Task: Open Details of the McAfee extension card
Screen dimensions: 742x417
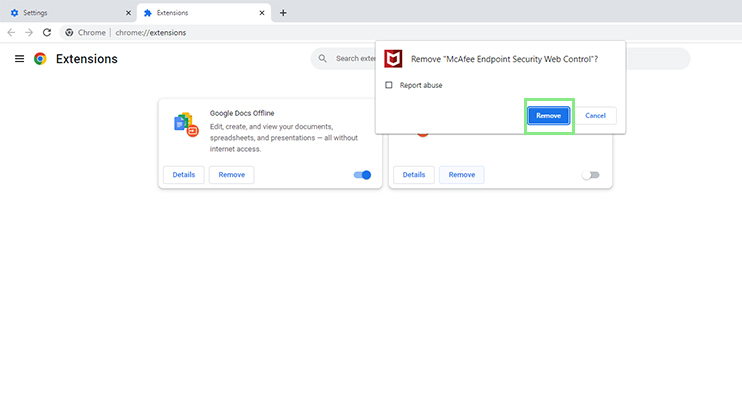Action: [414, 175]
